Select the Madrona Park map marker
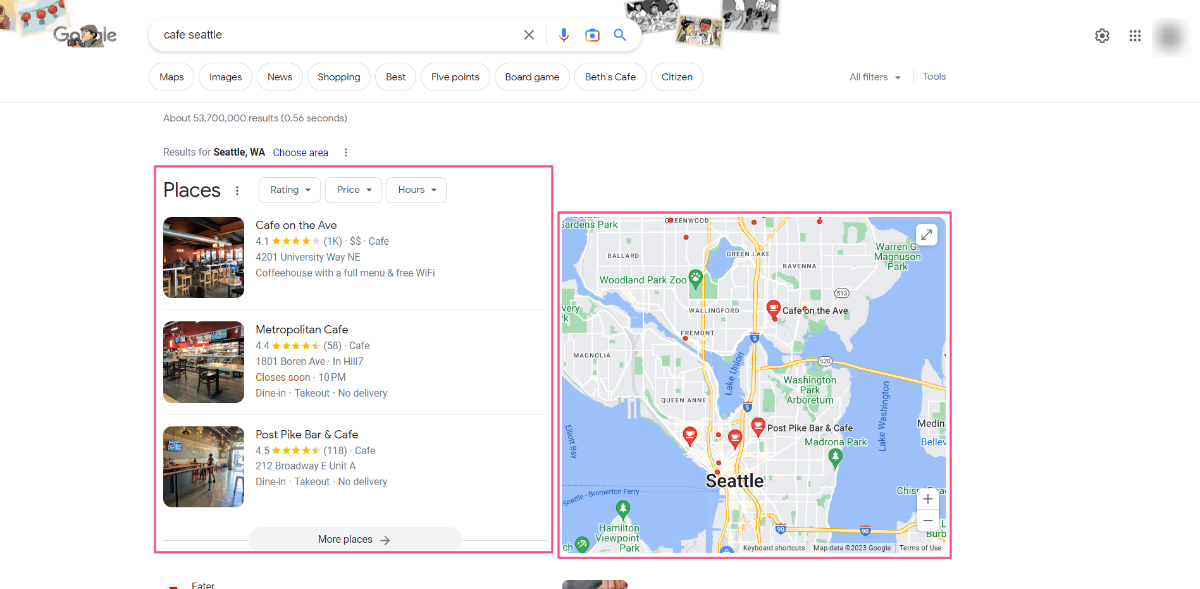1200x589 pixels. pyautogui.click(x=836, y=457)
